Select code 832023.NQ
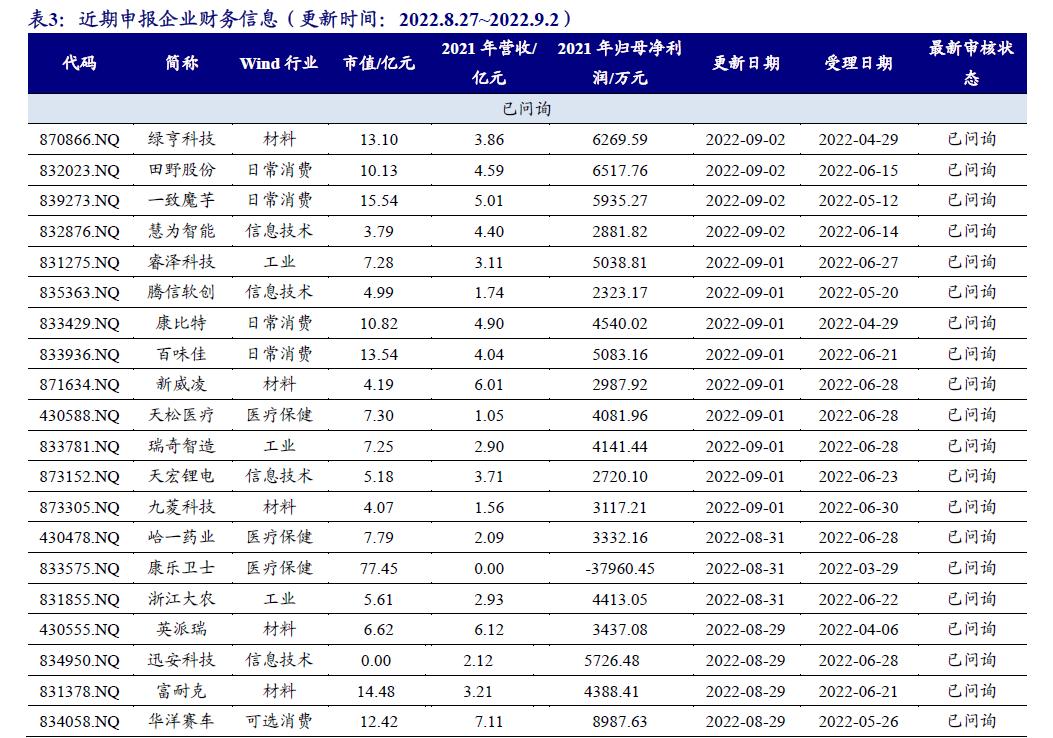Viewport: 1053px width, 738px height. [x=79, y=171]
